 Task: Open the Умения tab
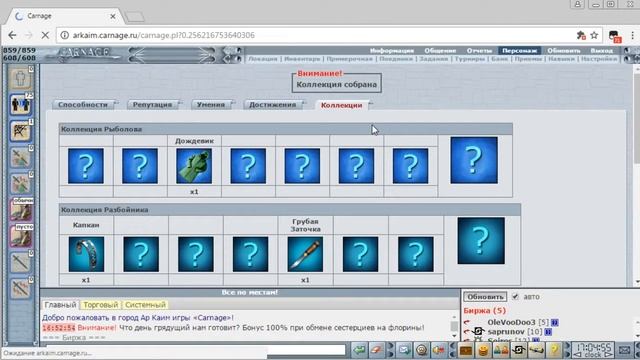(x=211, y=104)
